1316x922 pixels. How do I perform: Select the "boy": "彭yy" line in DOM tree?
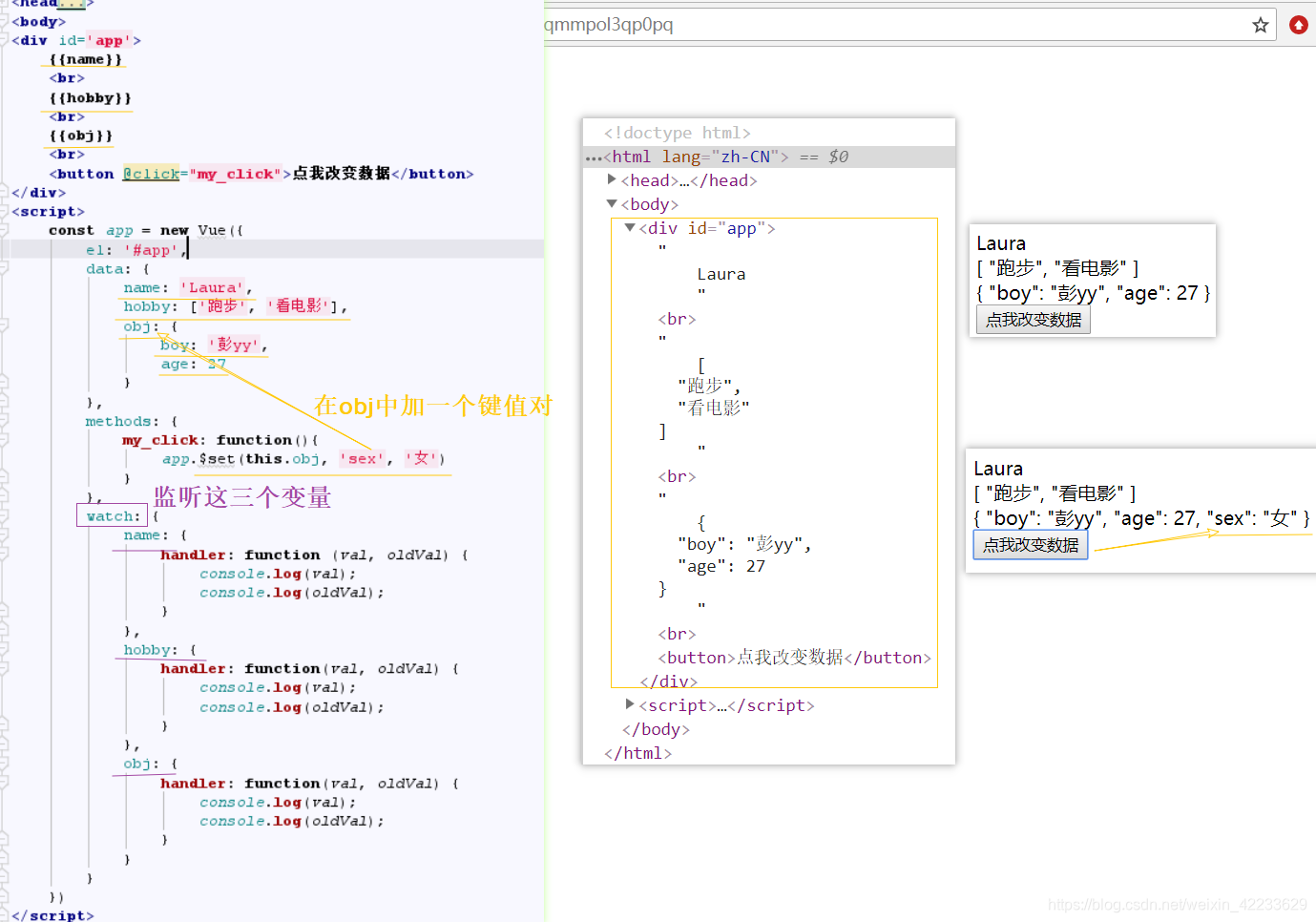point(744,544)
